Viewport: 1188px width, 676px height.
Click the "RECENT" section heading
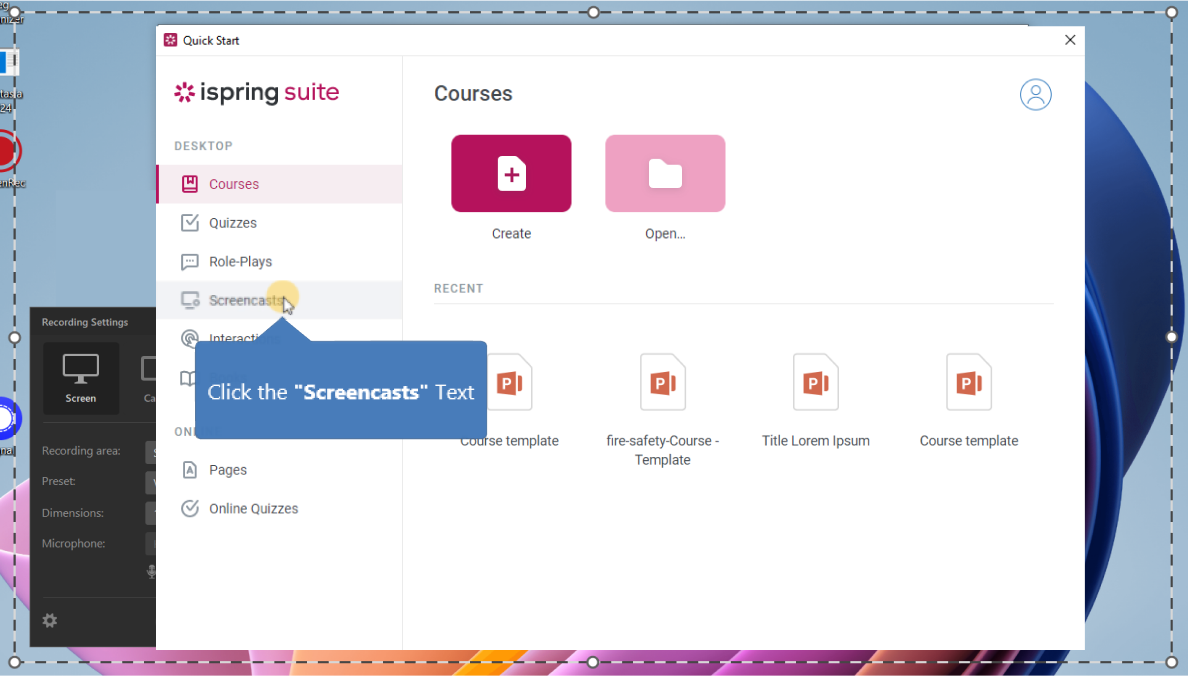(x=458, y=289)
